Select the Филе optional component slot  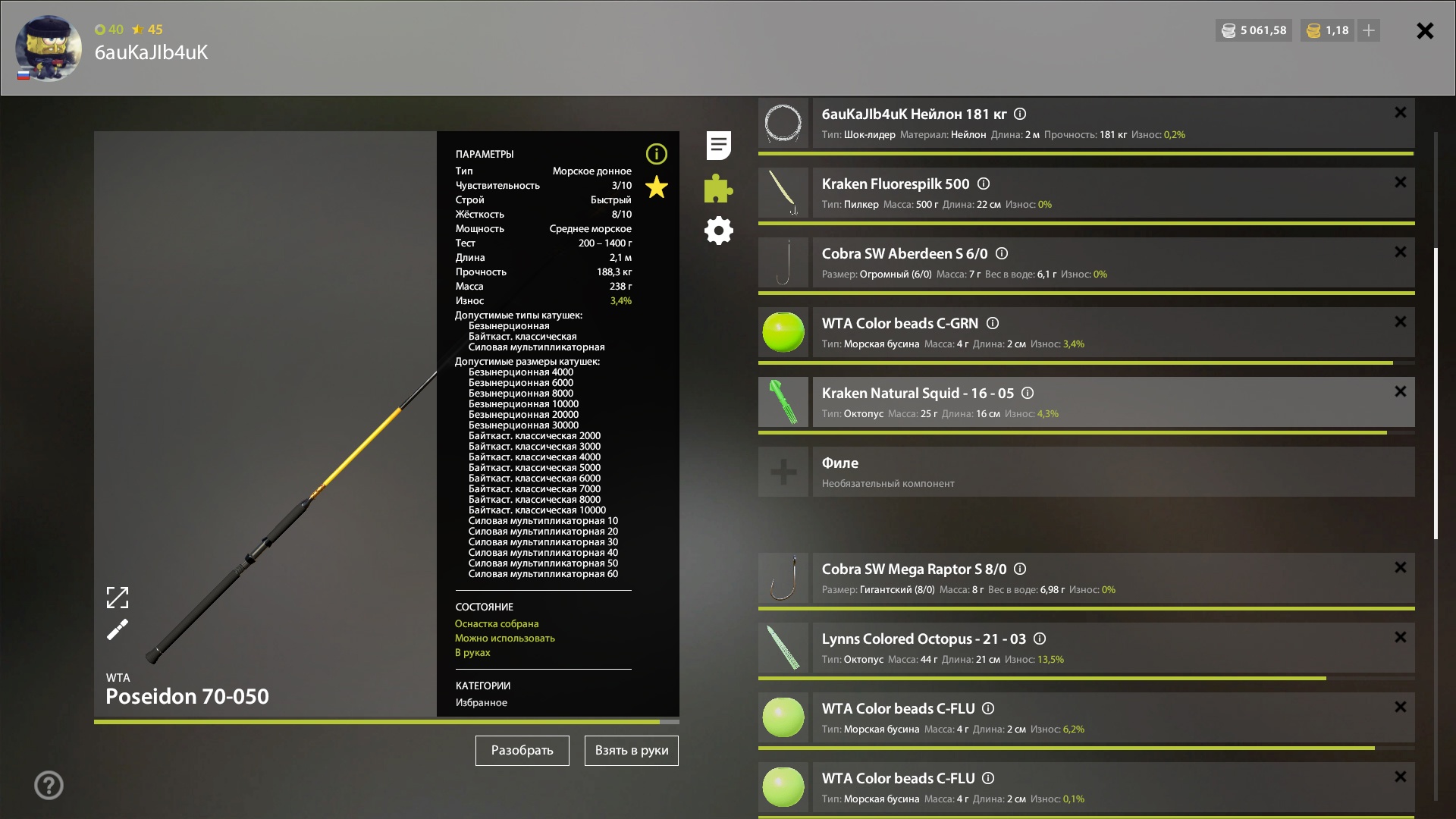[x=1113, y=472]
